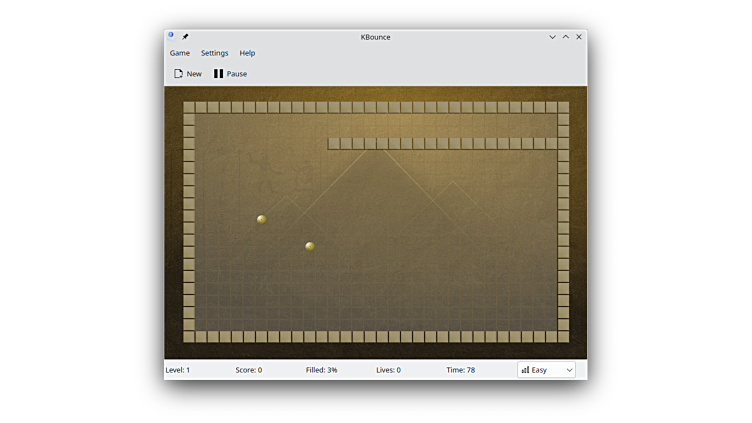
Task: Click the lower golden ball near the center
Action: pos(310,246)
